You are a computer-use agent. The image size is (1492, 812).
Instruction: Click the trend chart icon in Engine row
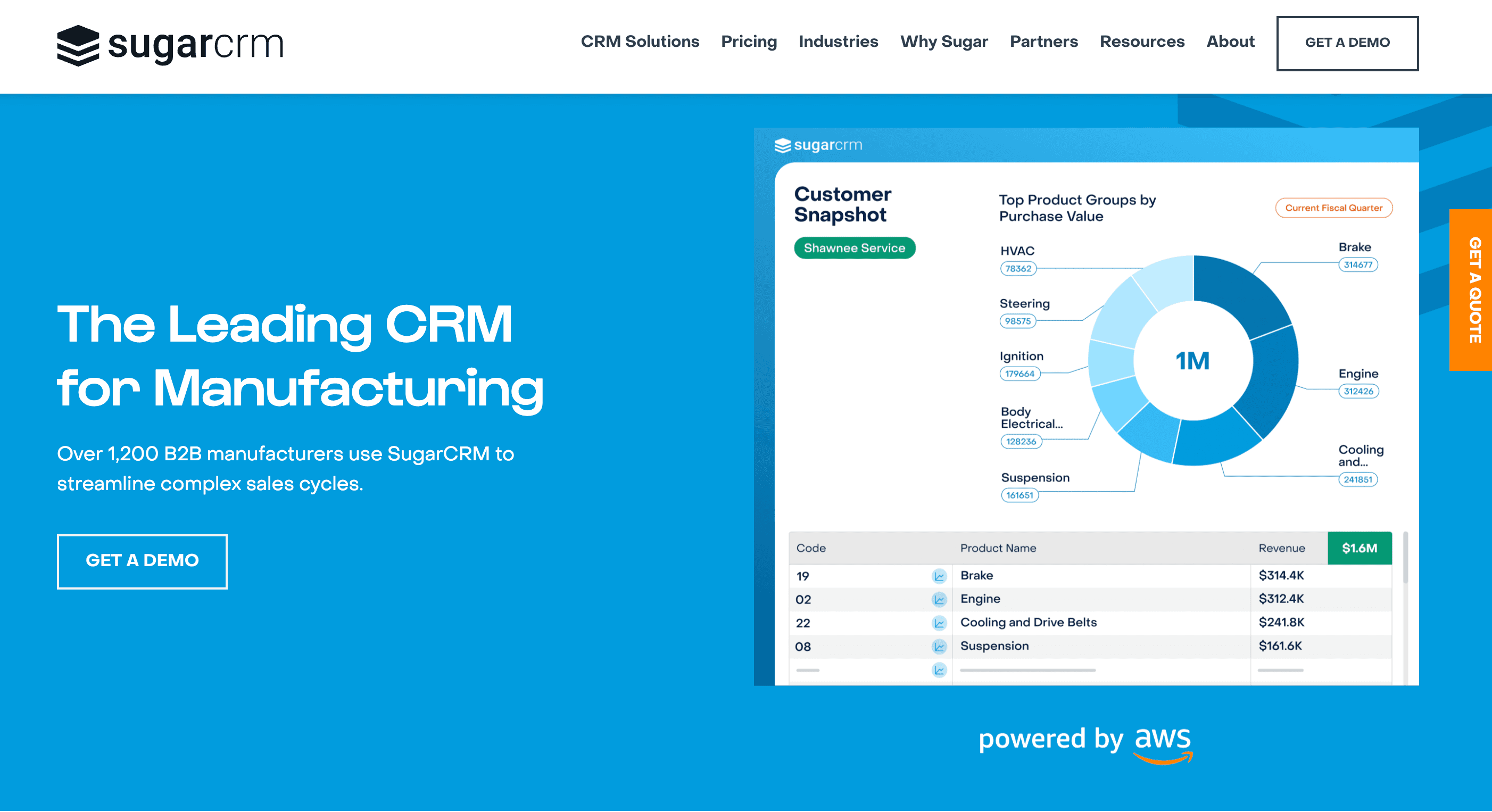click(938, 600)
